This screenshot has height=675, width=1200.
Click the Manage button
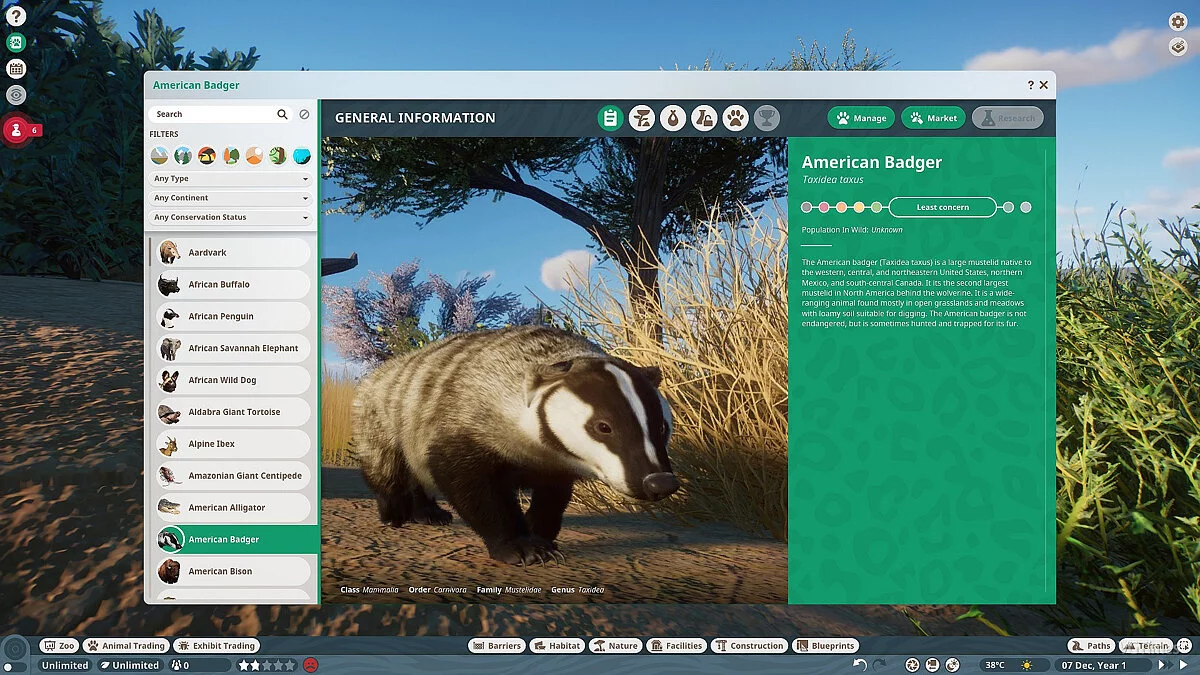[x=860, y=117]
